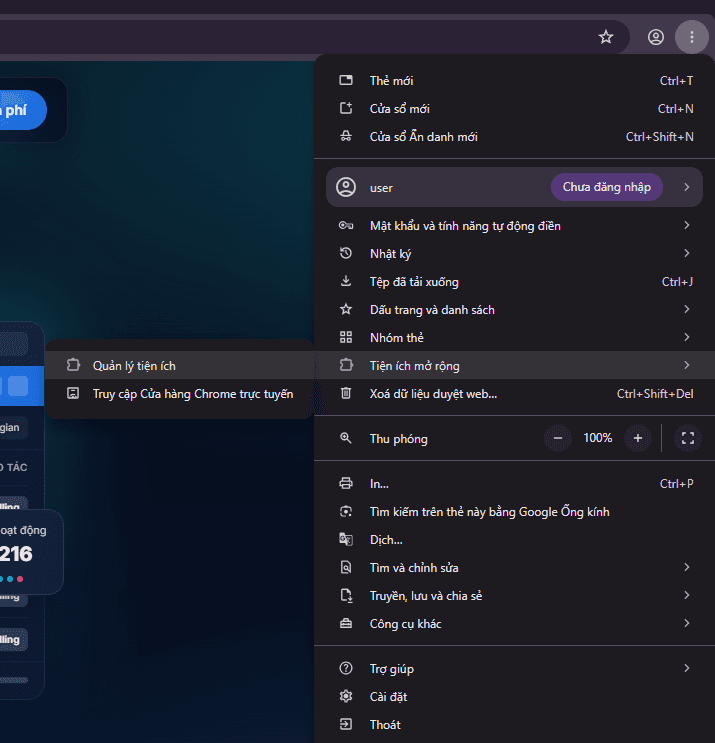The height and width of the screenshot is (743, 715).
Task: Open Tệp đã tải xuống
Action: pos(515,281)
